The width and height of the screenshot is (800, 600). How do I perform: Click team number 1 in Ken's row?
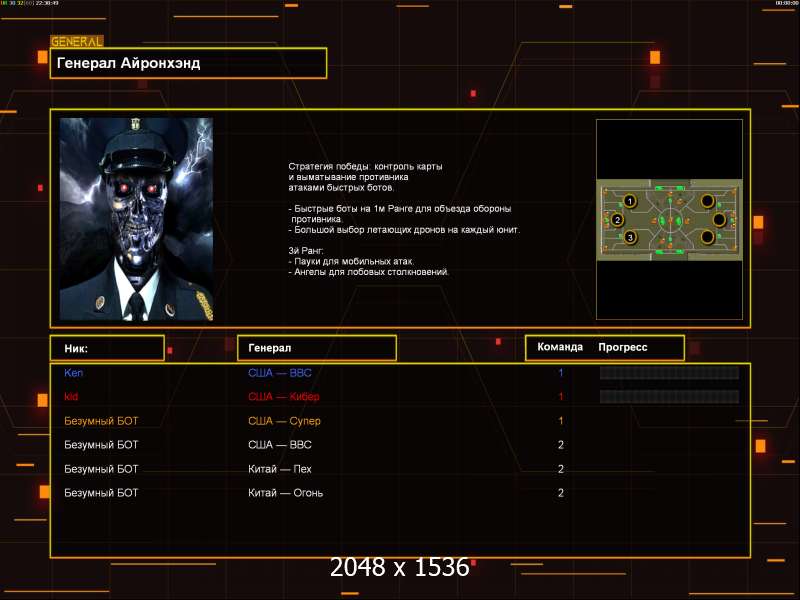tap(561, 373)
